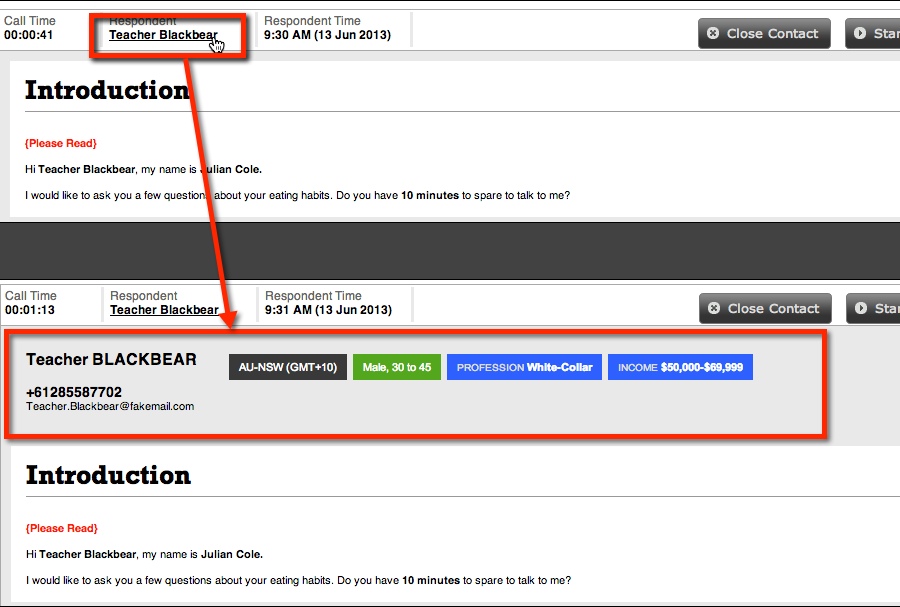Click the play icon in the 00:00:41 call bar
The height and width of the screenshot is (607, 900).
point(860,33)
